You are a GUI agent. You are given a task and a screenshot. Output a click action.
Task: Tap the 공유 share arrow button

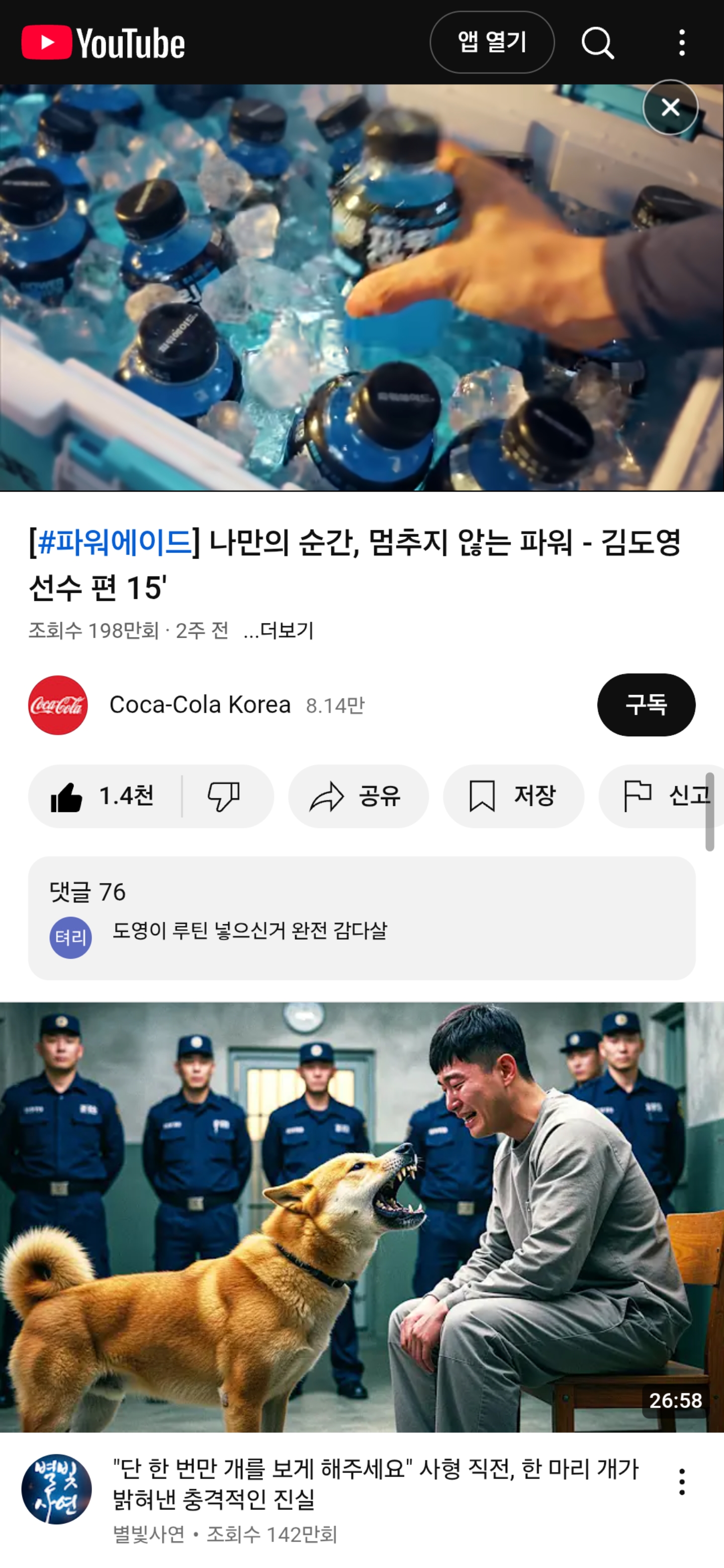[358, 796]
